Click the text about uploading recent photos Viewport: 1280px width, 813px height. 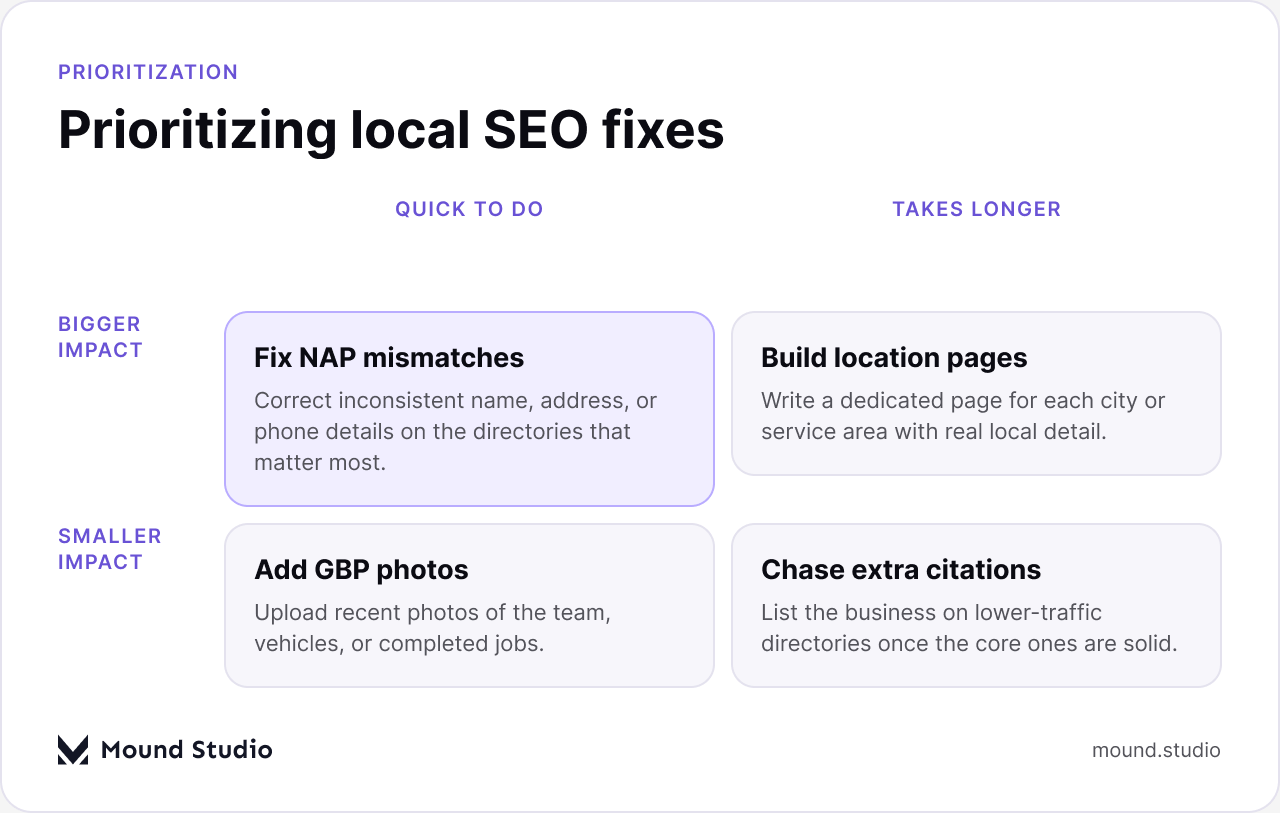coord(432,628)
